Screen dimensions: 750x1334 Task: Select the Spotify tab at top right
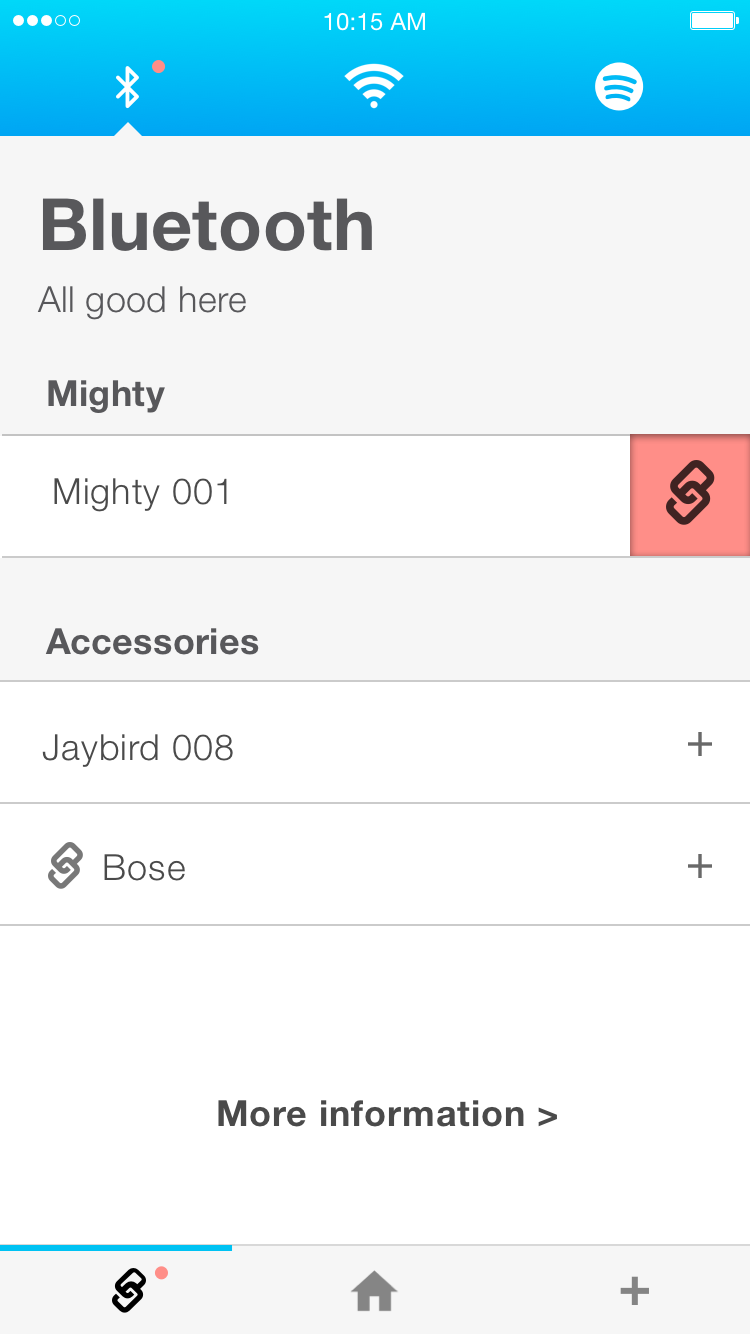point(619,87)
